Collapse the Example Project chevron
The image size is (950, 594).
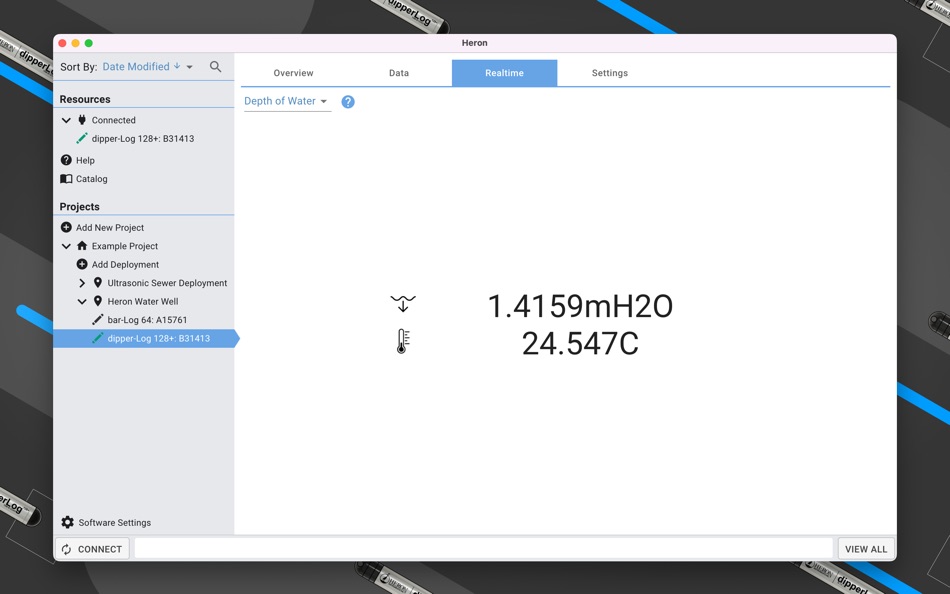pos(66,246)
